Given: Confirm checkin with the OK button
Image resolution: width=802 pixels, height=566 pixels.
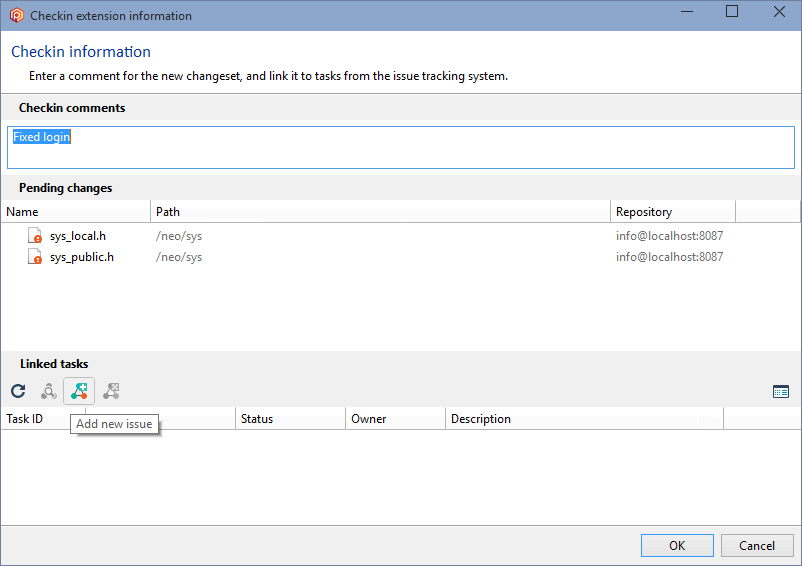Looking at the screenshot, I should pyautogui.click(x=677, y=546).
